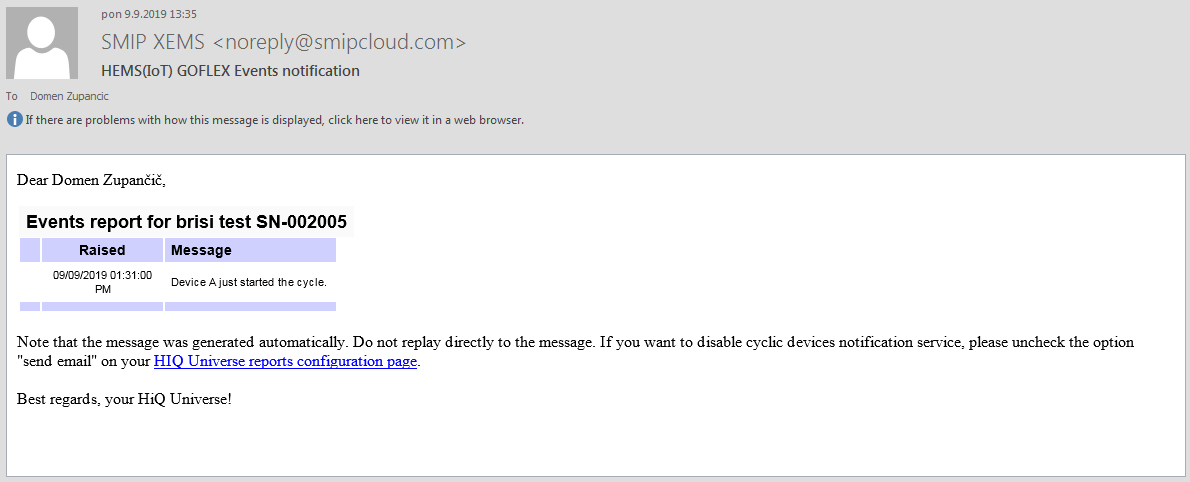Click the Message column header in events table
Image resolution: width=1190 pixels, height=482 pixels.
click(x=250, y=250)
